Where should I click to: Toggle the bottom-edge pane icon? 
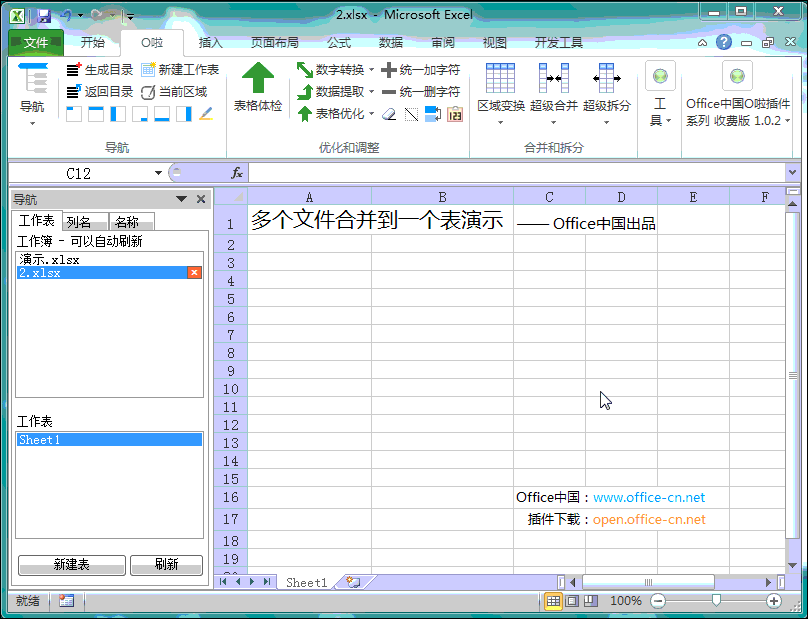pyautogui.click(x=162, y=114)
